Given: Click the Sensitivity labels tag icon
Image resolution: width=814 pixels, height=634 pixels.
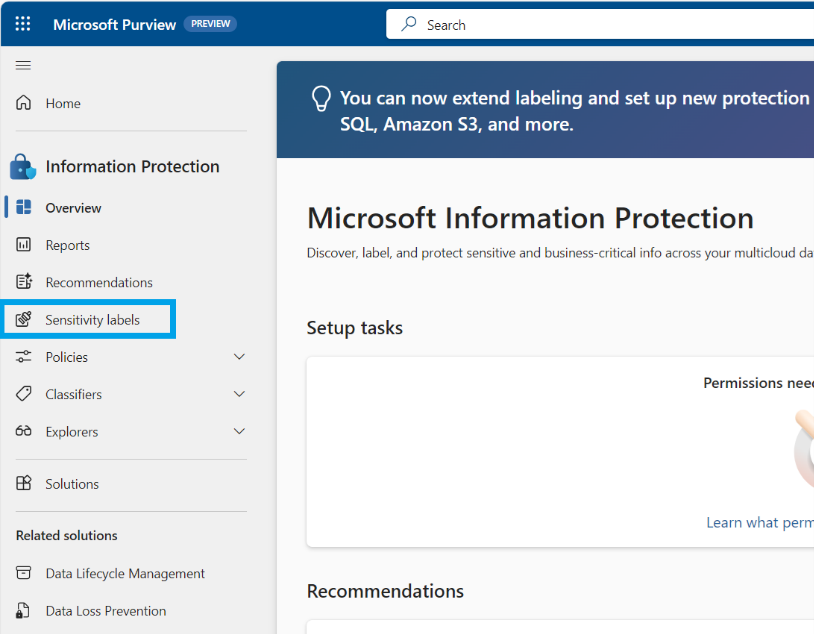Looking at the screenshot, I should [x=24, y=320].
